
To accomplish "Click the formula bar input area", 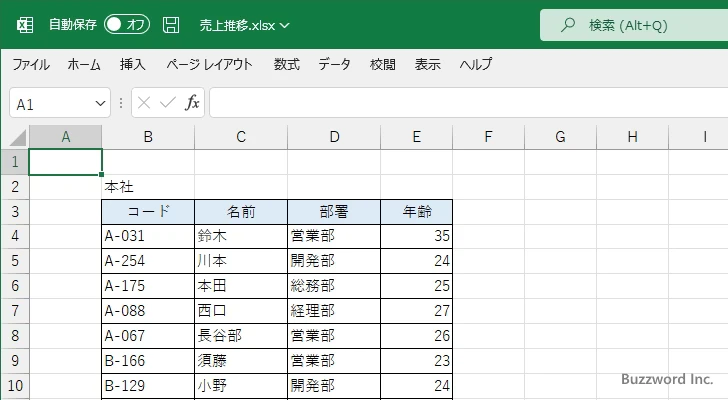I will tap(468, 103).
